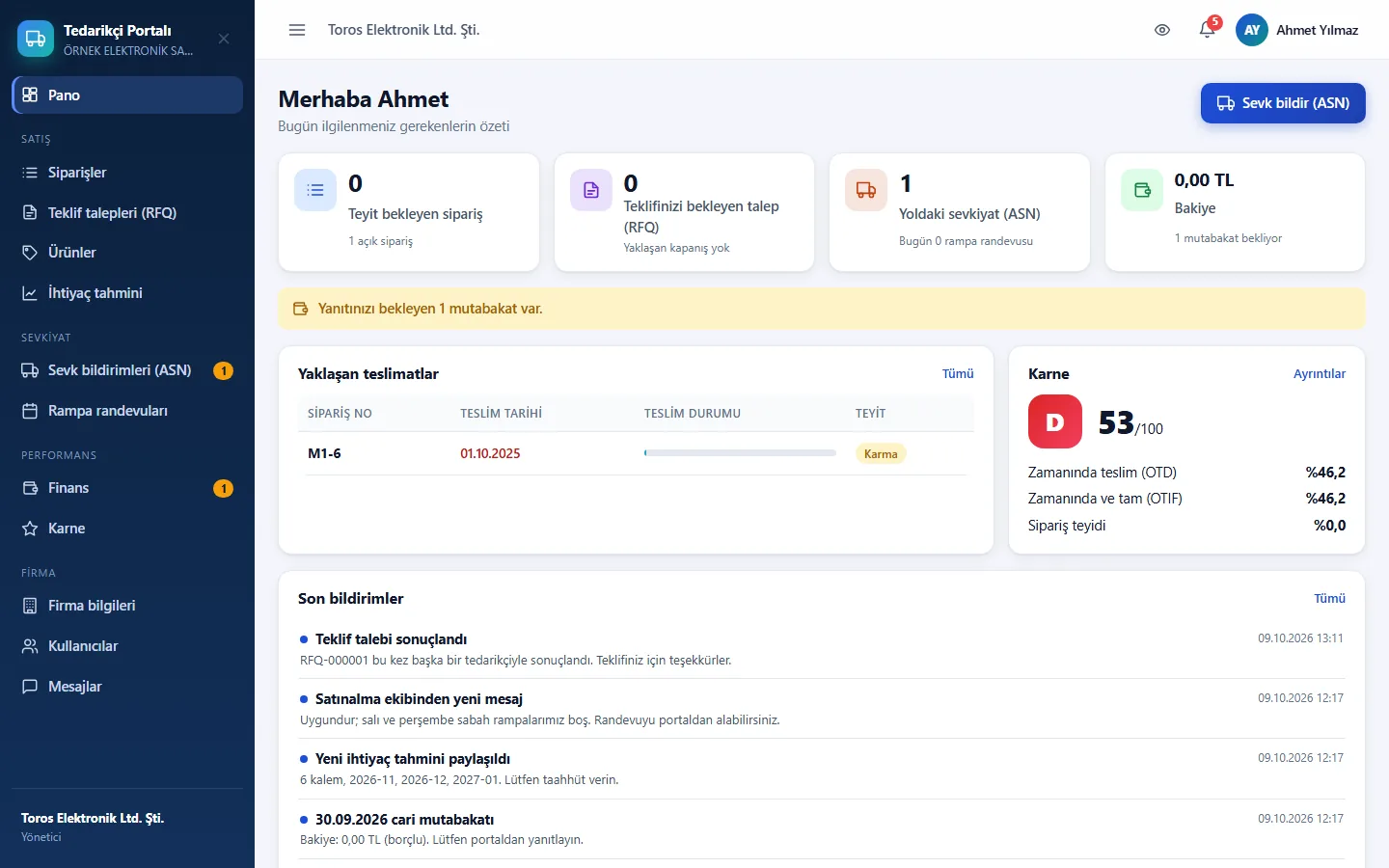Click the Sevk bildir (ASN) button

pos(1283,103)
